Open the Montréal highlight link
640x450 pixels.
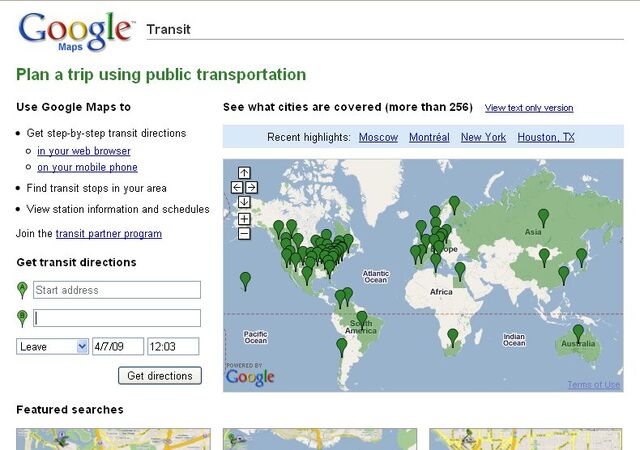point(429,137)
